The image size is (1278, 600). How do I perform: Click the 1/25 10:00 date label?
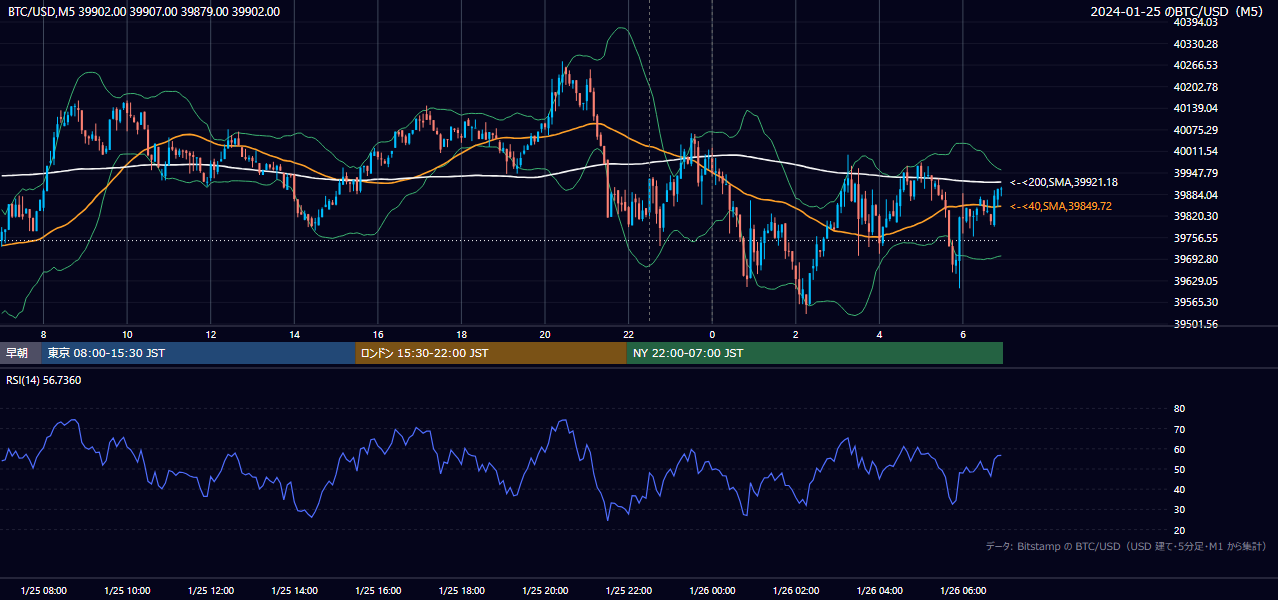point(127,591)
